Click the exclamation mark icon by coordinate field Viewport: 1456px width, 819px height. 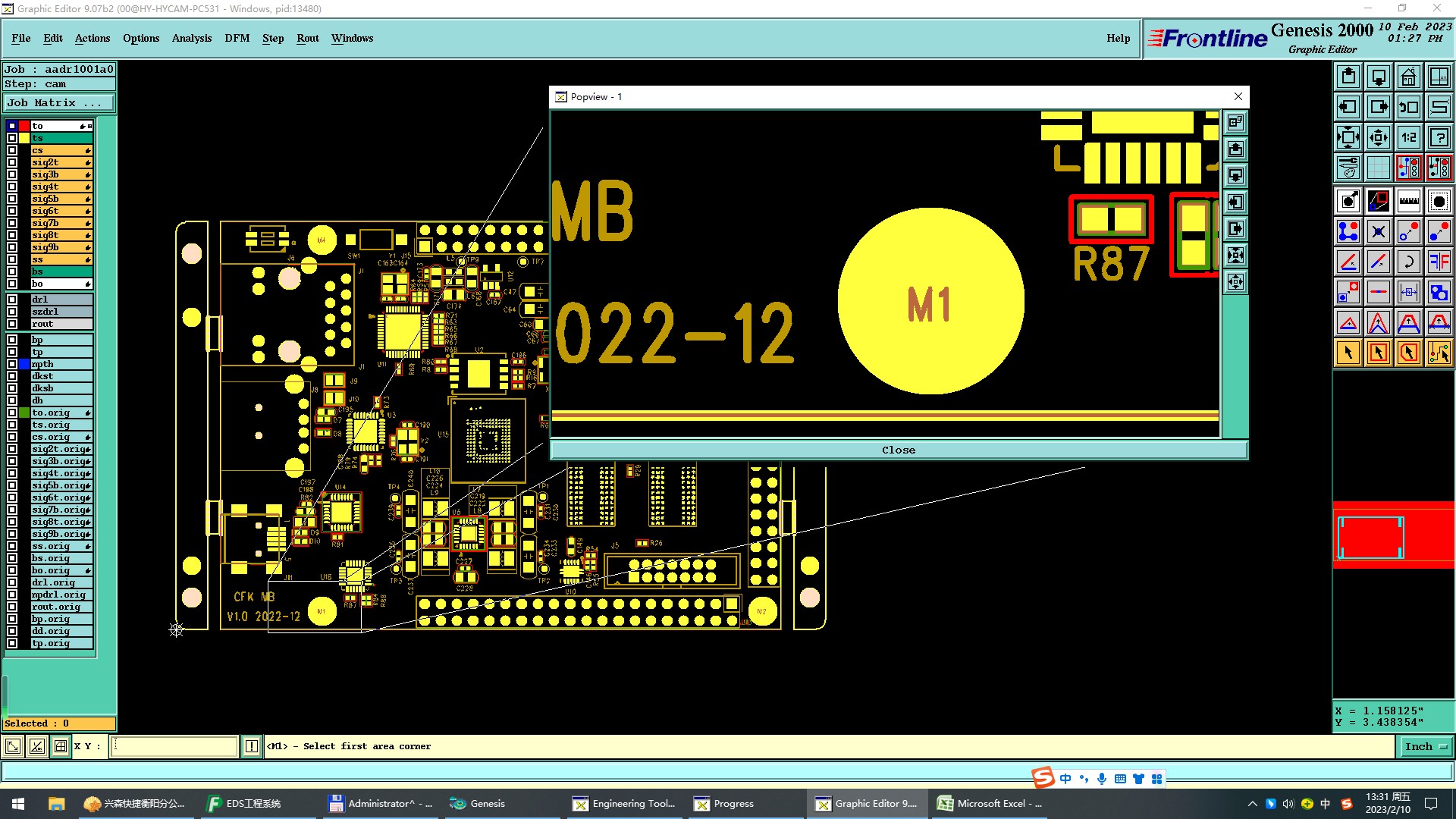pos(252,746)
